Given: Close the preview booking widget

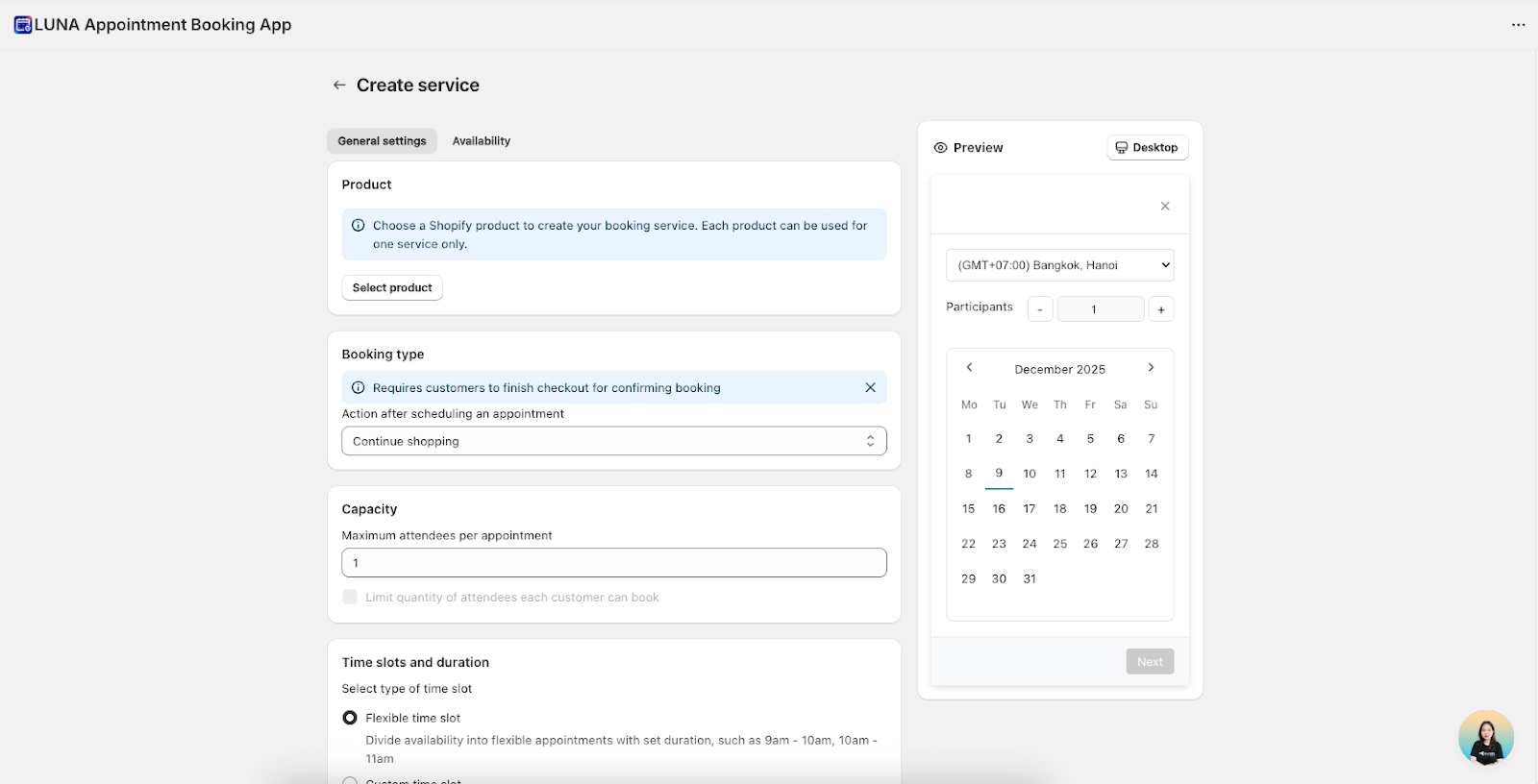Looking at the screenshot, I should coord(1164,207).
